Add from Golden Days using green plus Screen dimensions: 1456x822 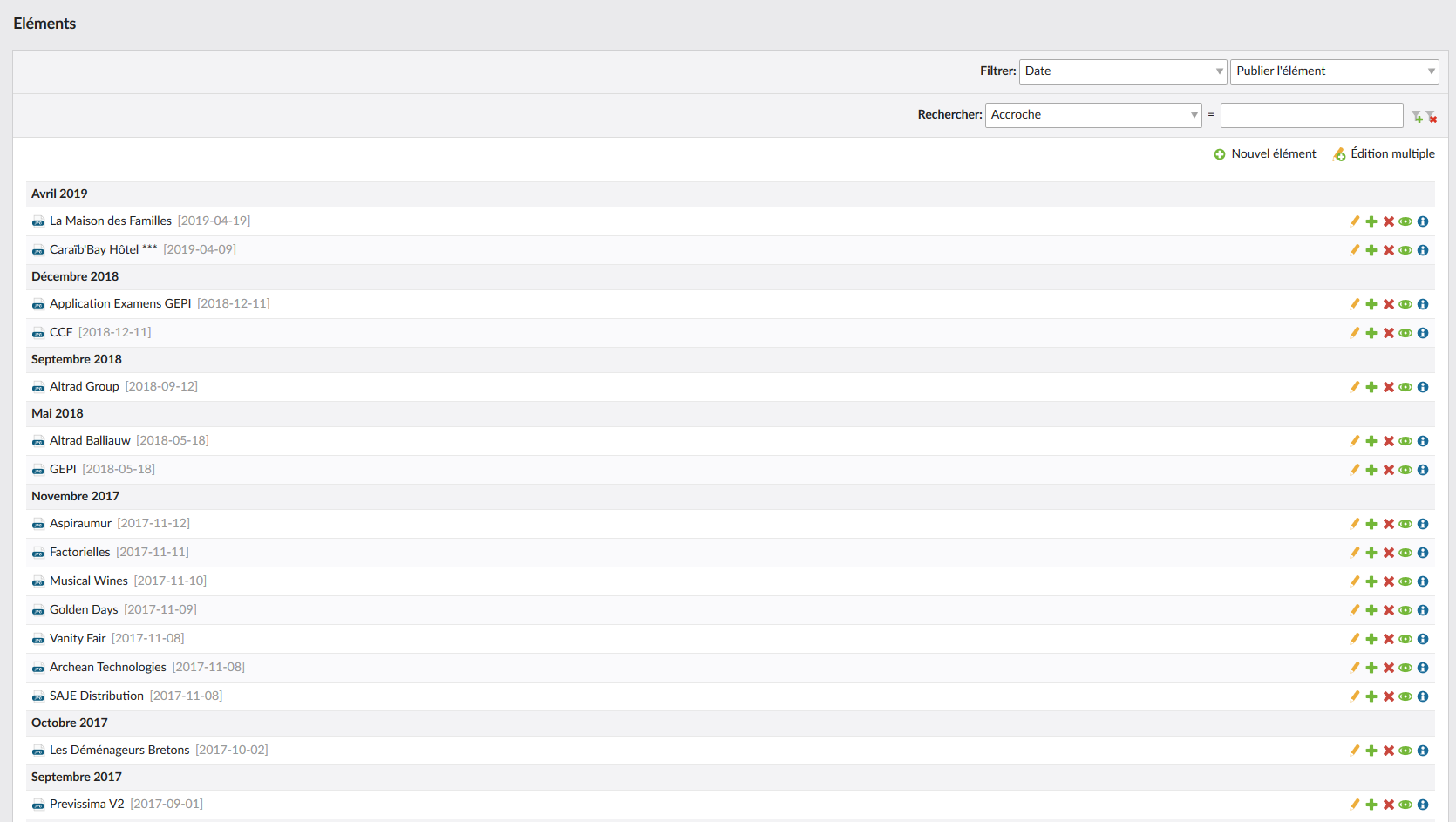click(x=1371, y=610)
